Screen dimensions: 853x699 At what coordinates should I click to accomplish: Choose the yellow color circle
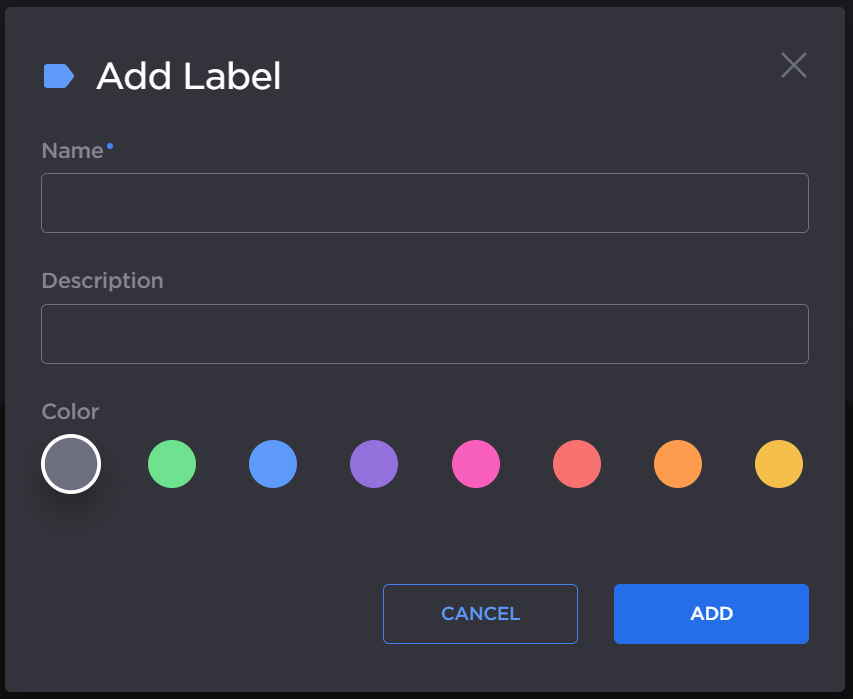[779, 463]
